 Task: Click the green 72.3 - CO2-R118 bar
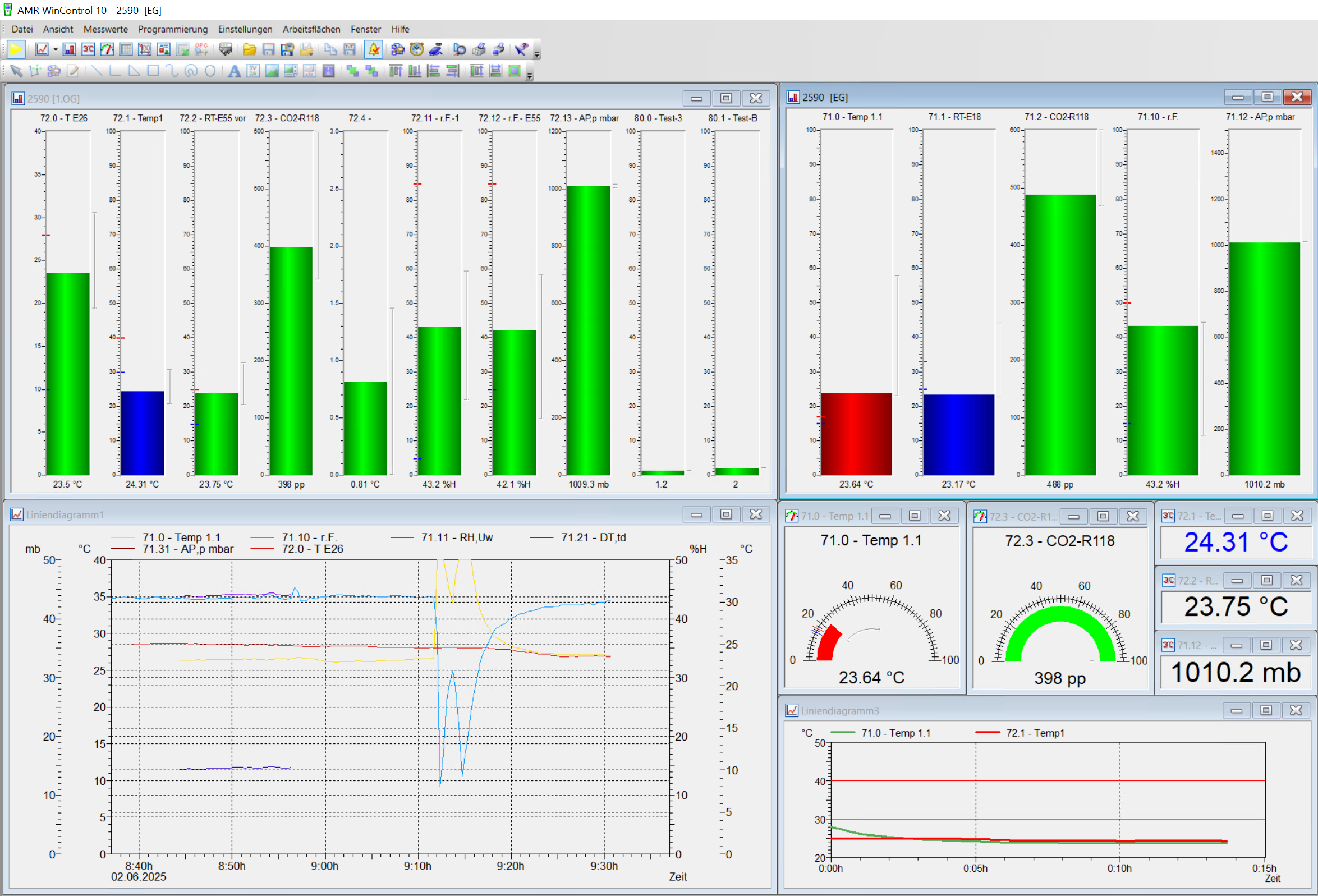(291, 361)
